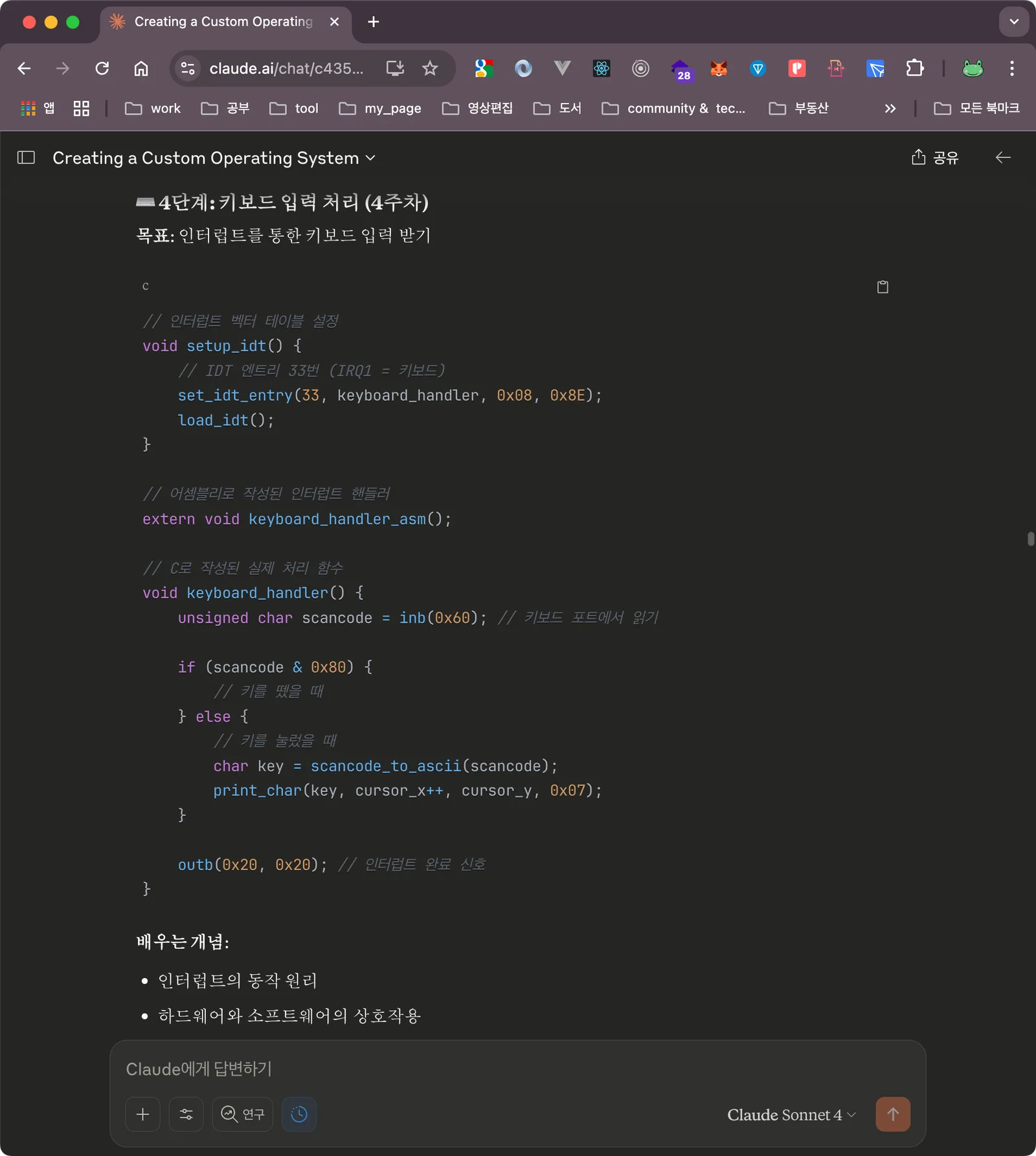
Task: Collapse the side panel with the left arrow
Action: coord(1003,157)
